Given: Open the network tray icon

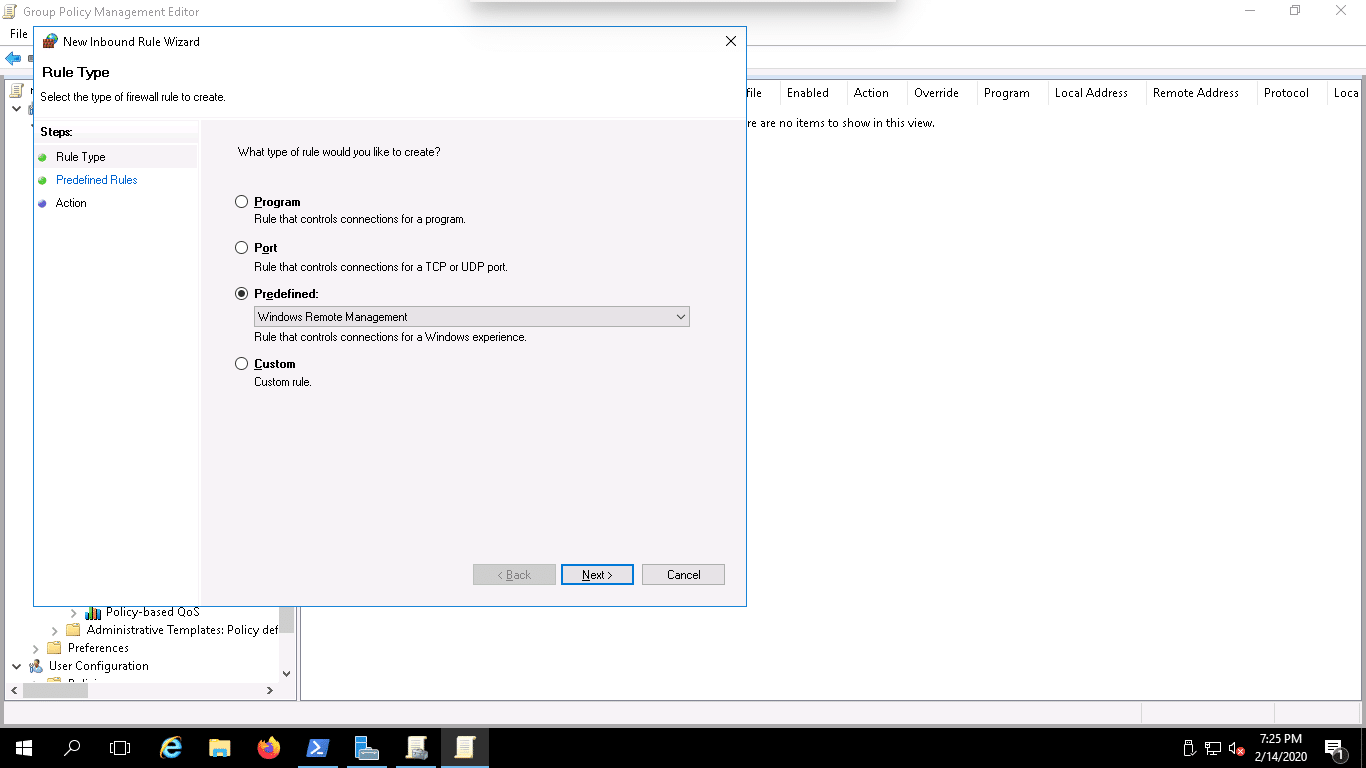Looking at the screenshot, I should 1213,748.
